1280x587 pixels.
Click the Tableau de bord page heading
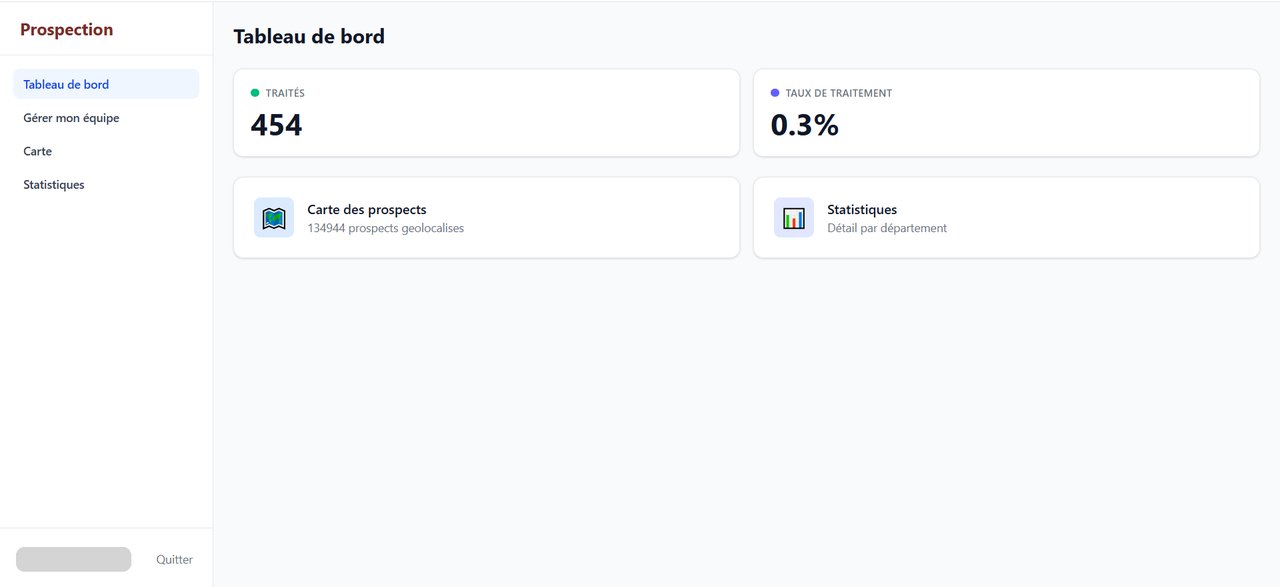(309, 36)
